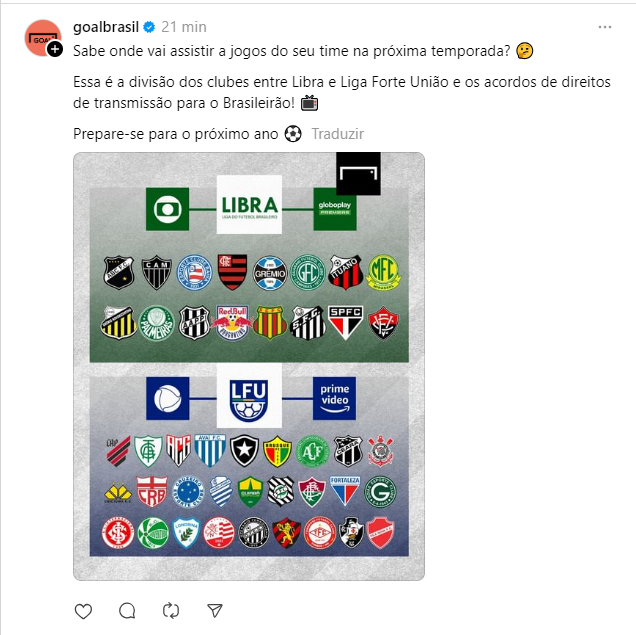This screenshot has height=635, width=636.
Task: Click the LIBRA logo in the image
Action: click(x=249, y=204)
